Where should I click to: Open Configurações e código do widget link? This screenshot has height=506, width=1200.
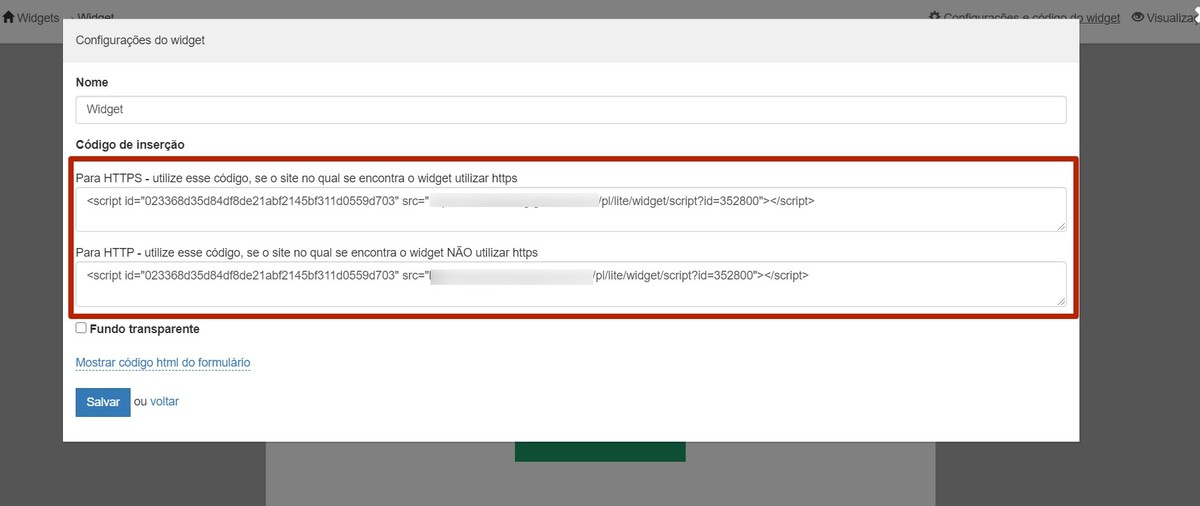click(x=1032, y=18)
